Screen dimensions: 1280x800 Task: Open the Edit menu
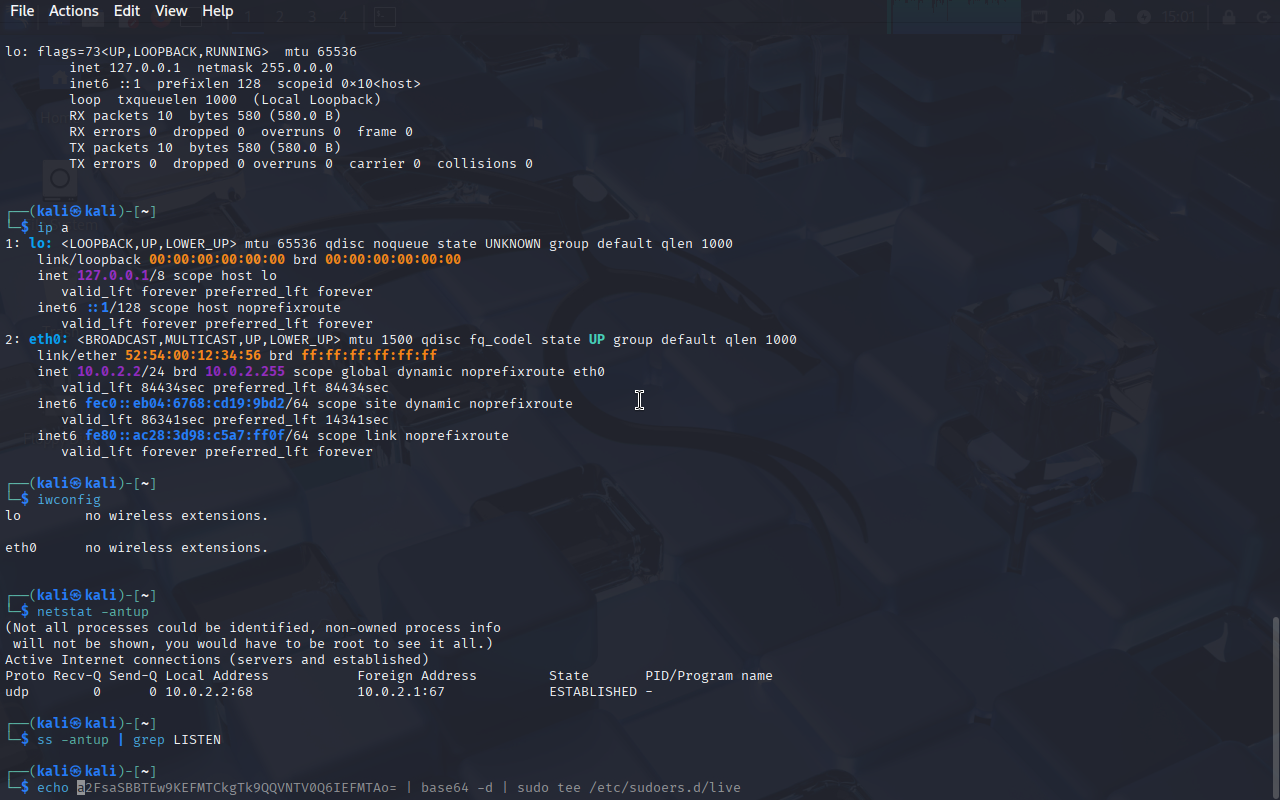[127, 11]
